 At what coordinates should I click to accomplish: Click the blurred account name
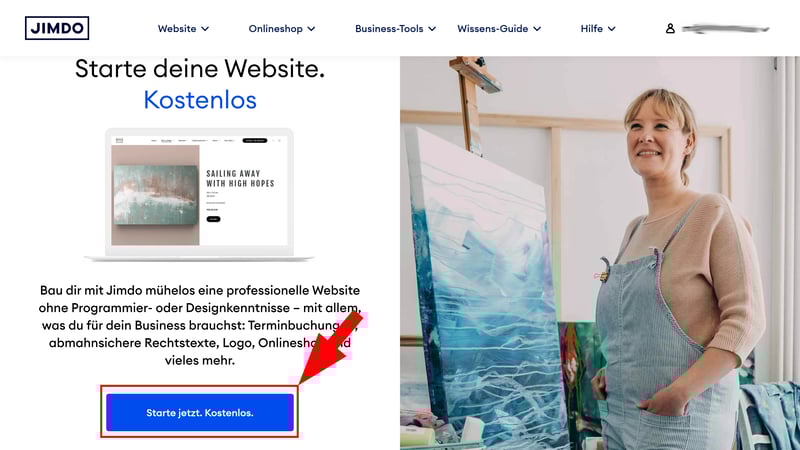point(725,29)
